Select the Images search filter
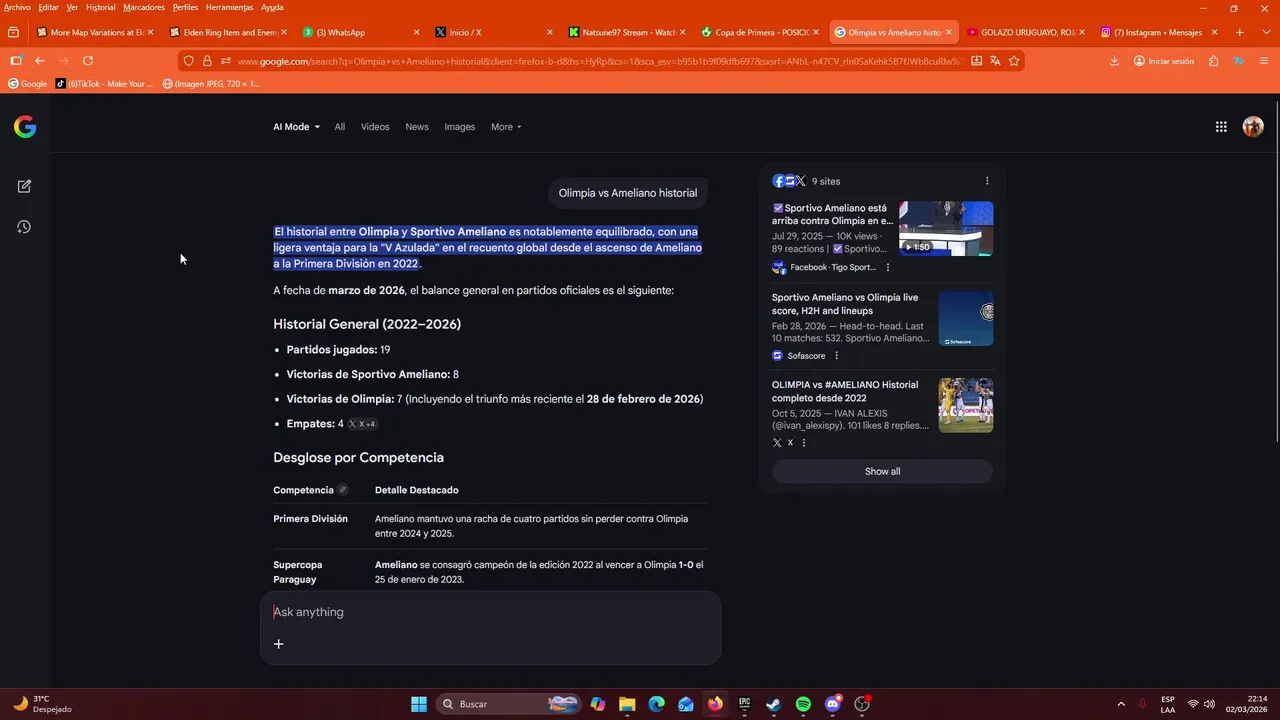1280x720 pixels. (x=460, y=127)
